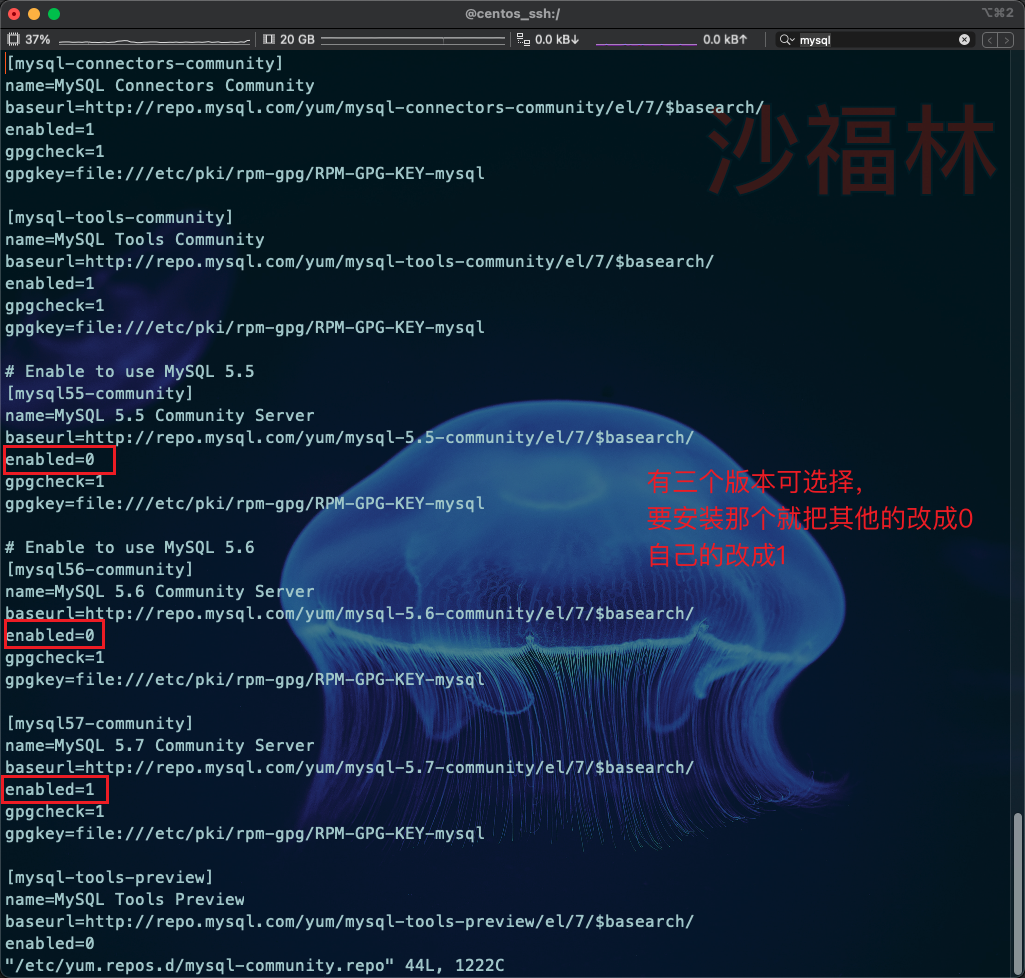Viewport: 1025px width, 978px height.
Task: Click the green full-screen window button
Action: [x=54, y=14]
